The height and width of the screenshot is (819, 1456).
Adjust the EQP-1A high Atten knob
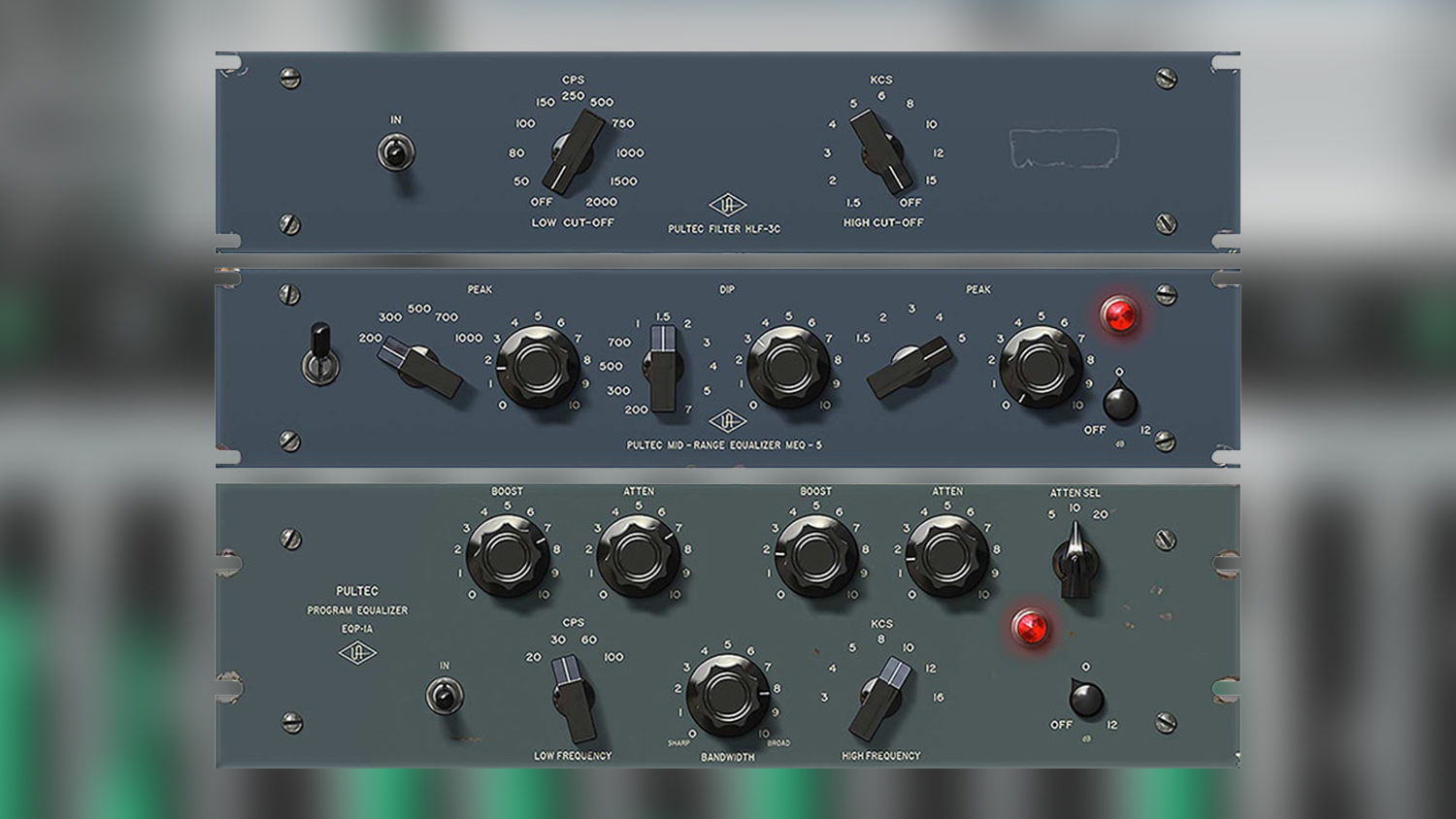(946, 556)
